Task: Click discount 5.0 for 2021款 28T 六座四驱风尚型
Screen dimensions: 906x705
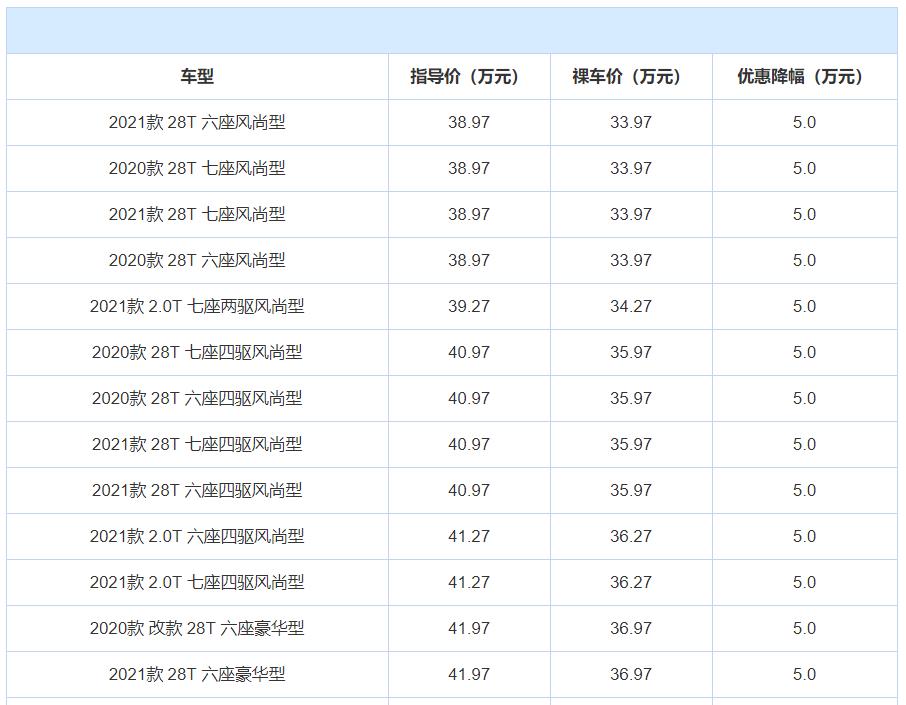Action: [x=804, y=490]
